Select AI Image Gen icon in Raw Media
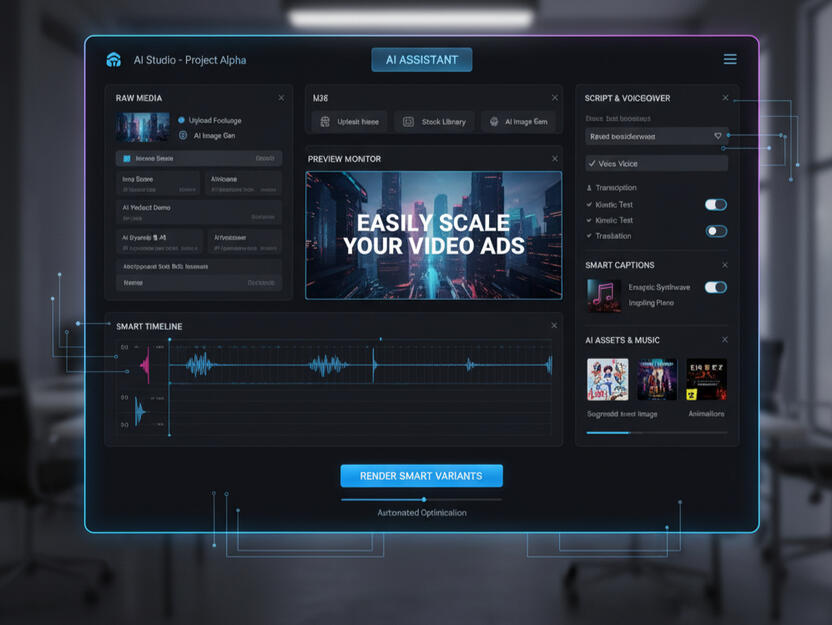The width and height of the screenshot is (832, 625). [183, 135]
